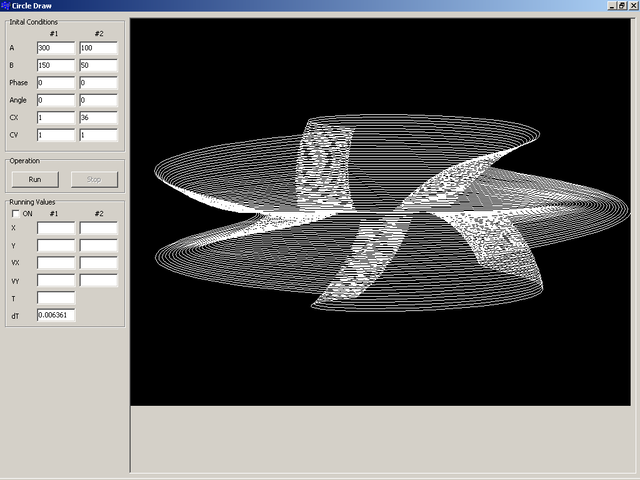
Task: Click the black drawing canvas pattern
Action: click(380, 212)
